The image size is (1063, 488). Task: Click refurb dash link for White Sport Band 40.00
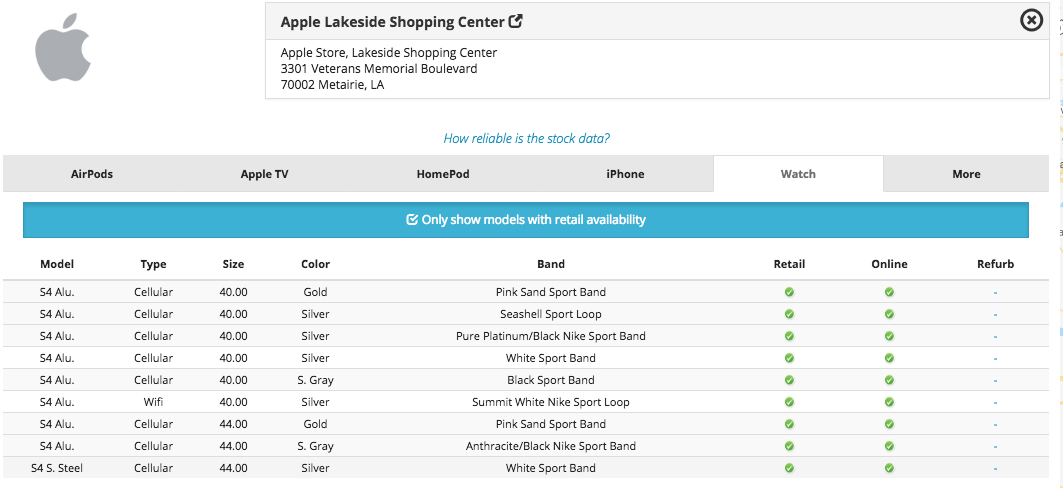(x=995, y=358)
